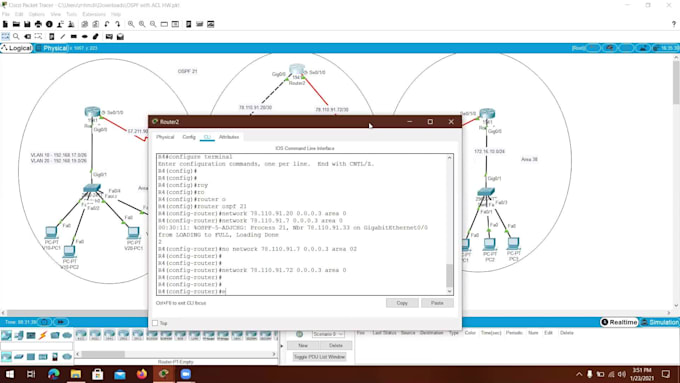Click the Add Simple PDU envelope icon
This screenshot has height=383, width=680.
[109, 36]
